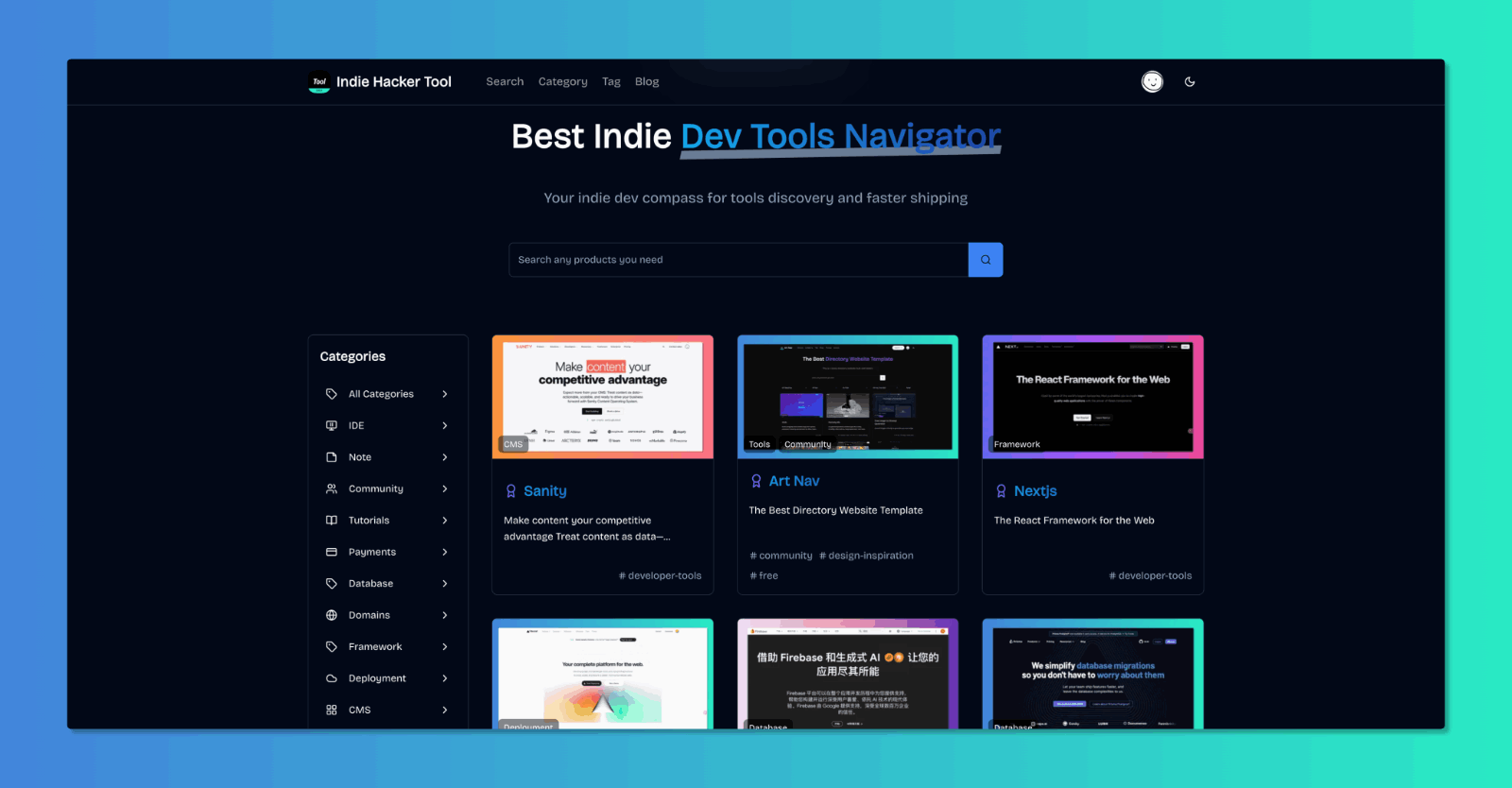Click the Deployment cloud icon

point(332,678)
